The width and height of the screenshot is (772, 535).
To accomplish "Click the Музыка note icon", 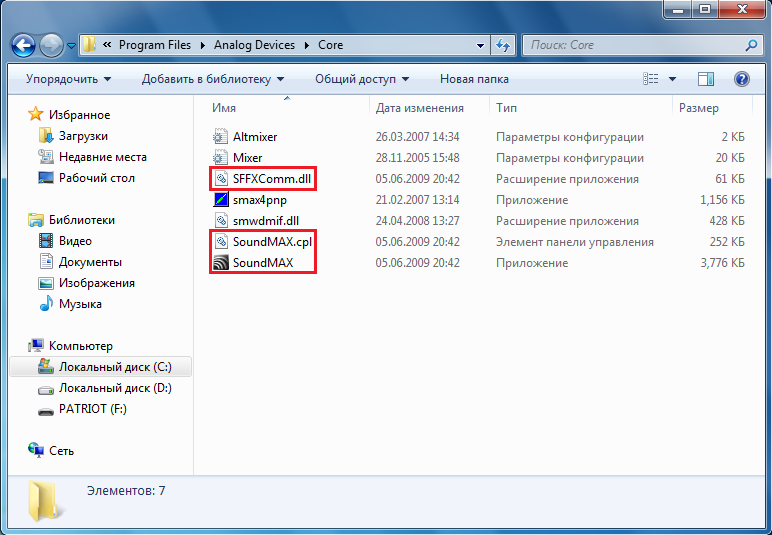I will (46, 304).
